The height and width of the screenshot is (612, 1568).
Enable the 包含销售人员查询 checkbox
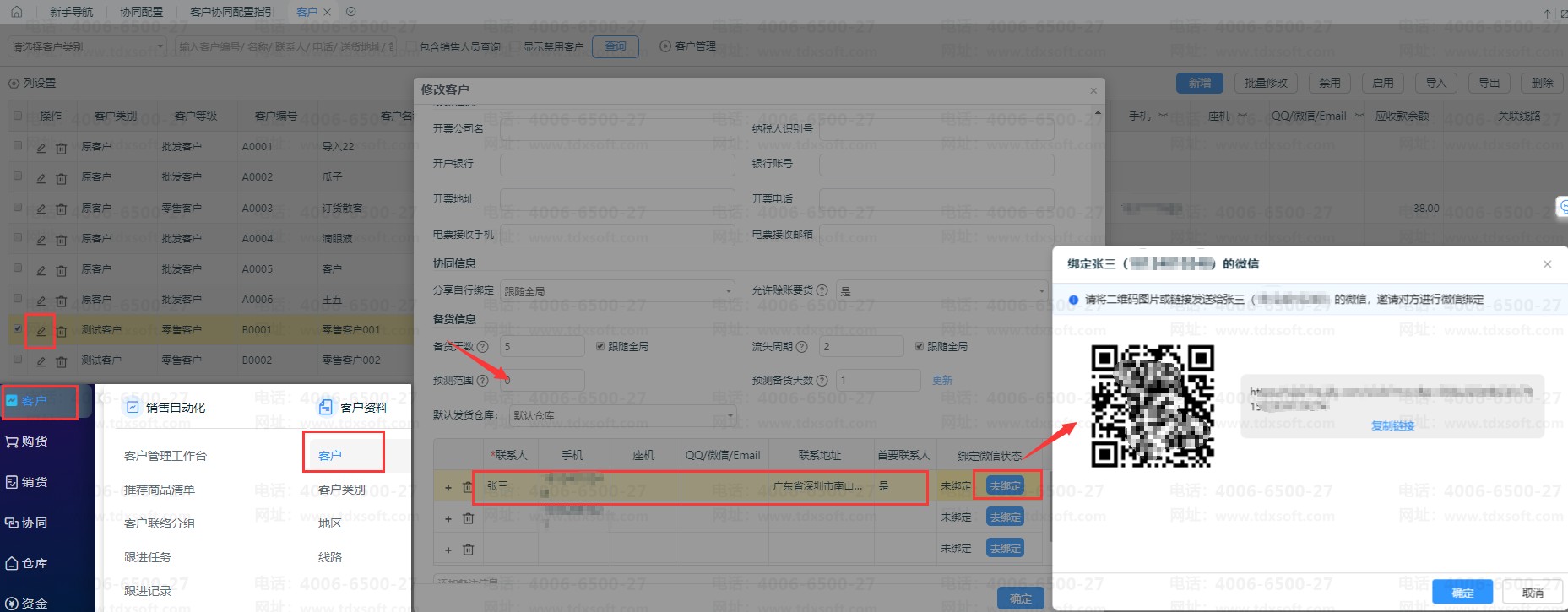click(x=411, y=46)
